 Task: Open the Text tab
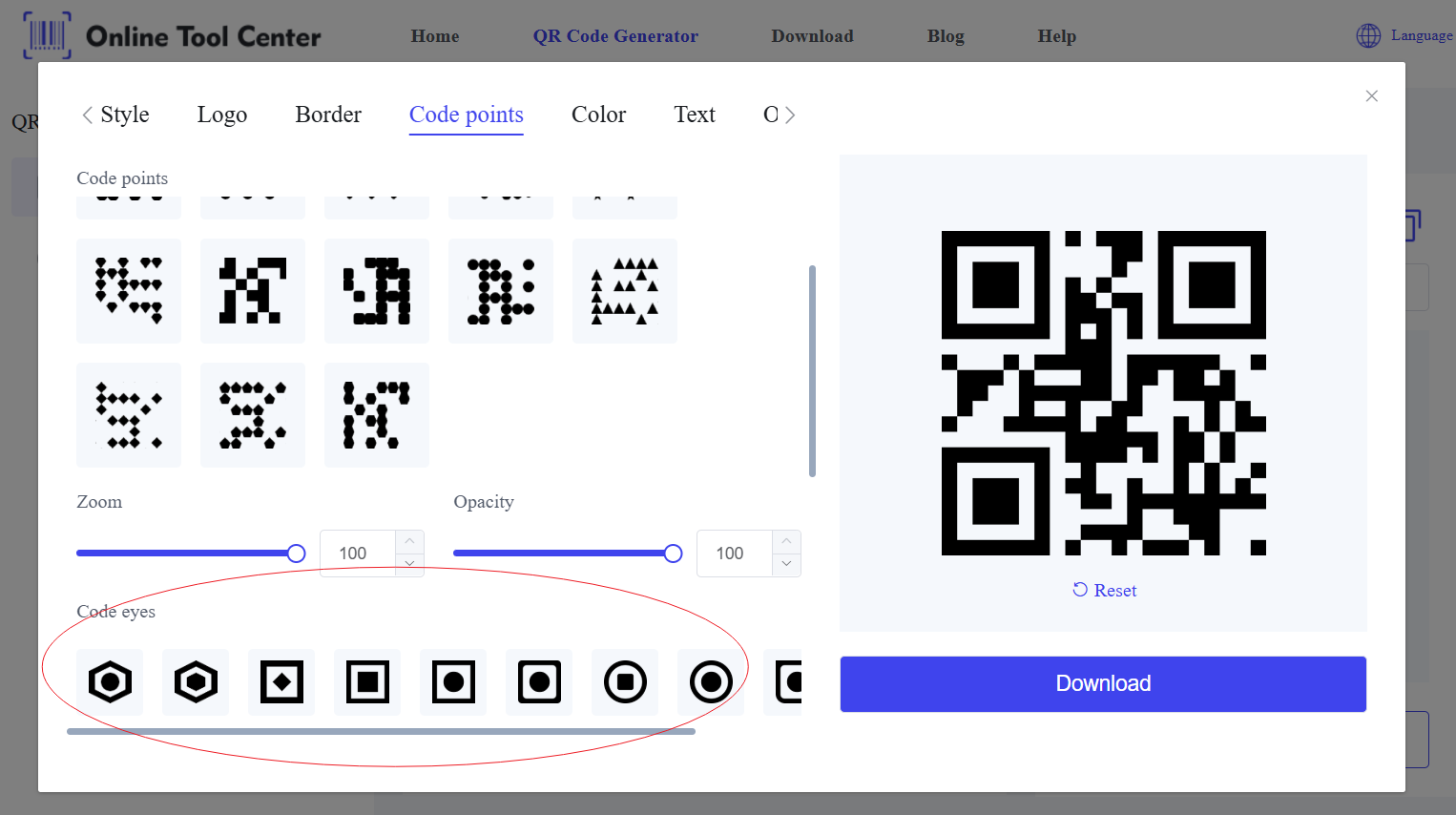(695, 115)
